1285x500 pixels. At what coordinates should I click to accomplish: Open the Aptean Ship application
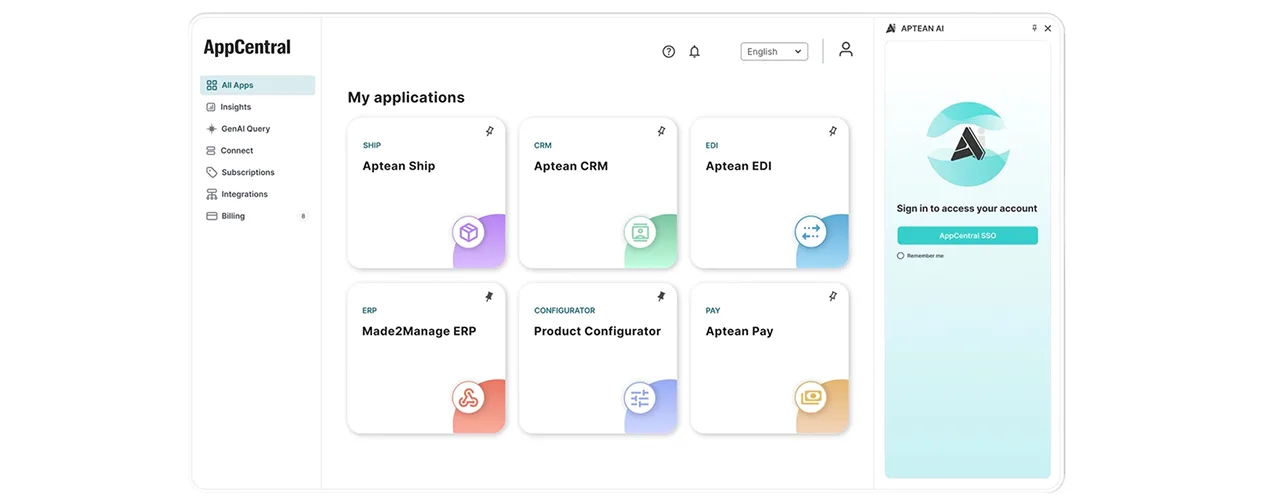pos(427,193)
